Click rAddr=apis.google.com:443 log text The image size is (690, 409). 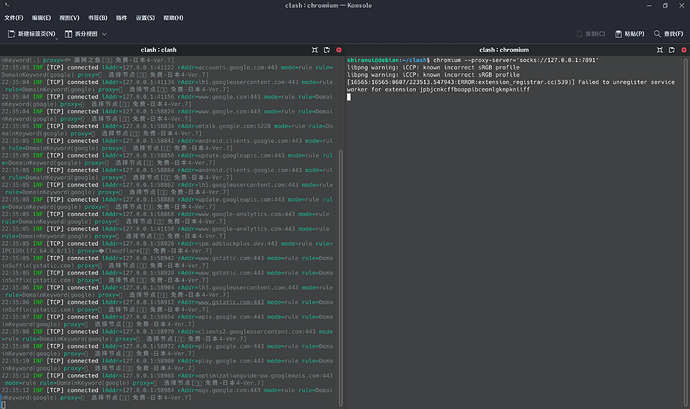click(x=220, y=317)
